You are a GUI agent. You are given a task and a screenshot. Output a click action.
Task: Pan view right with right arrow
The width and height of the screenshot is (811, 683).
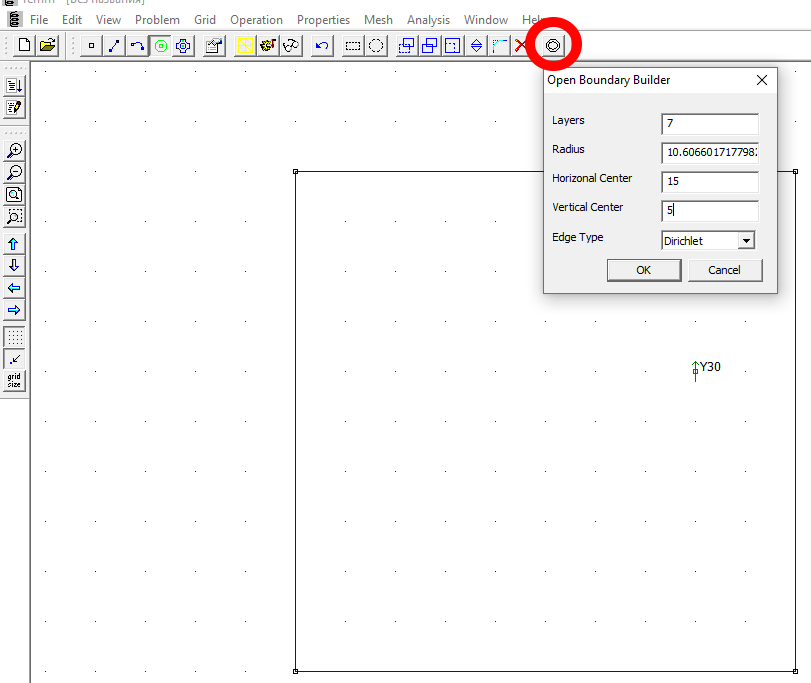[14, 310]
